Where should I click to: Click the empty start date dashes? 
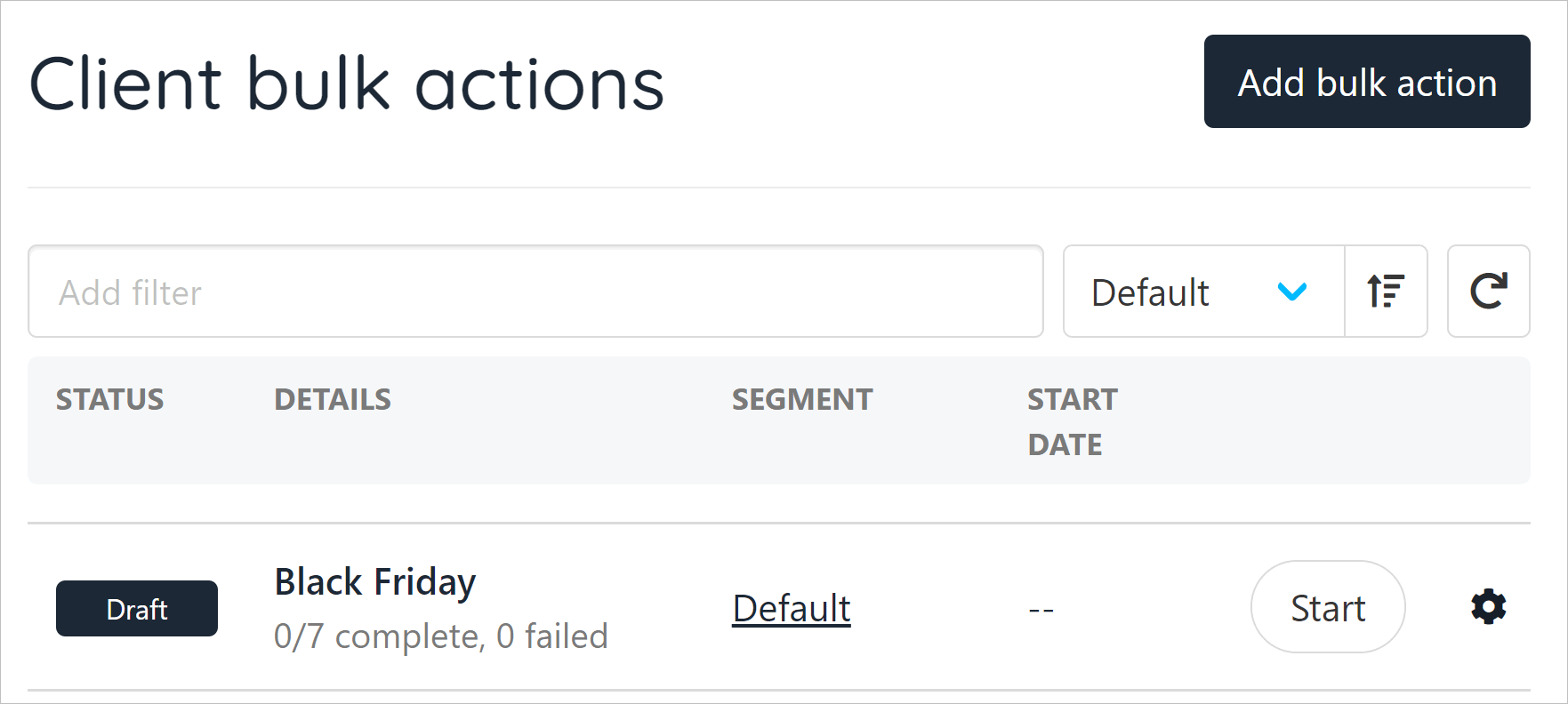[x=1041, y=611]
